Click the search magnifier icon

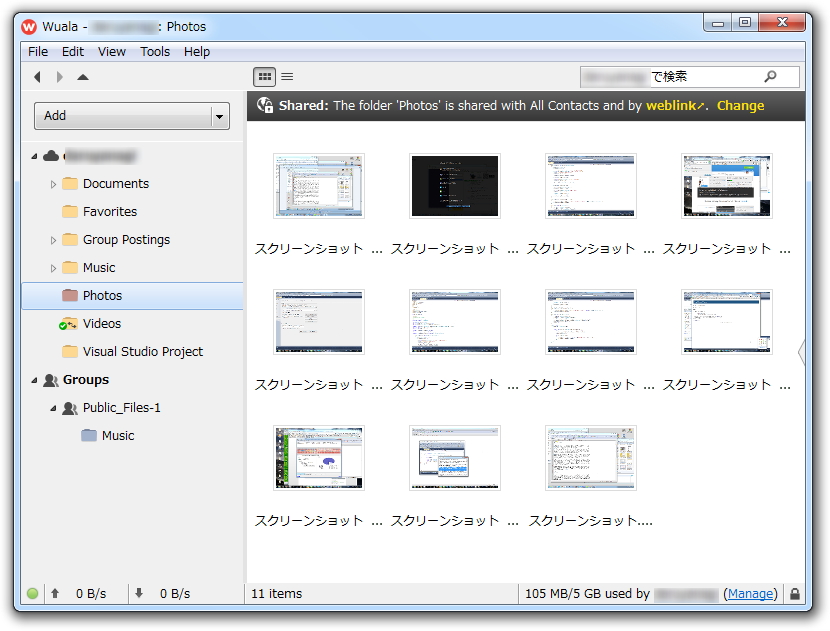770,76
